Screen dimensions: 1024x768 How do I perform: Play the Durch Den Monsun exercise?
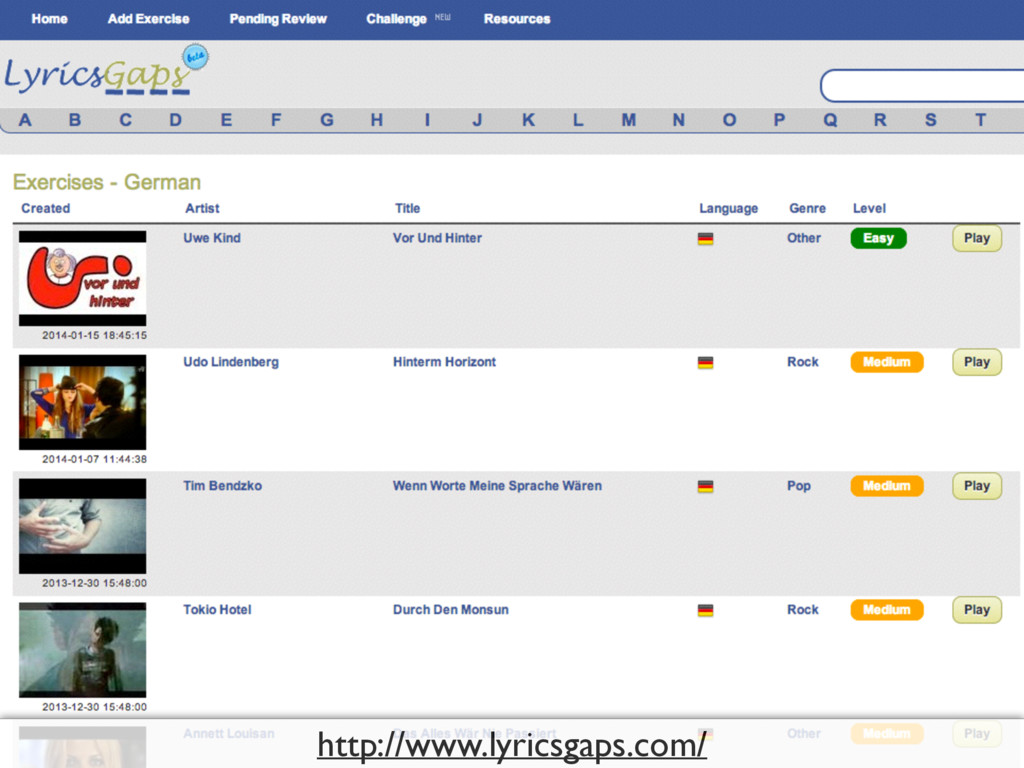977,610
